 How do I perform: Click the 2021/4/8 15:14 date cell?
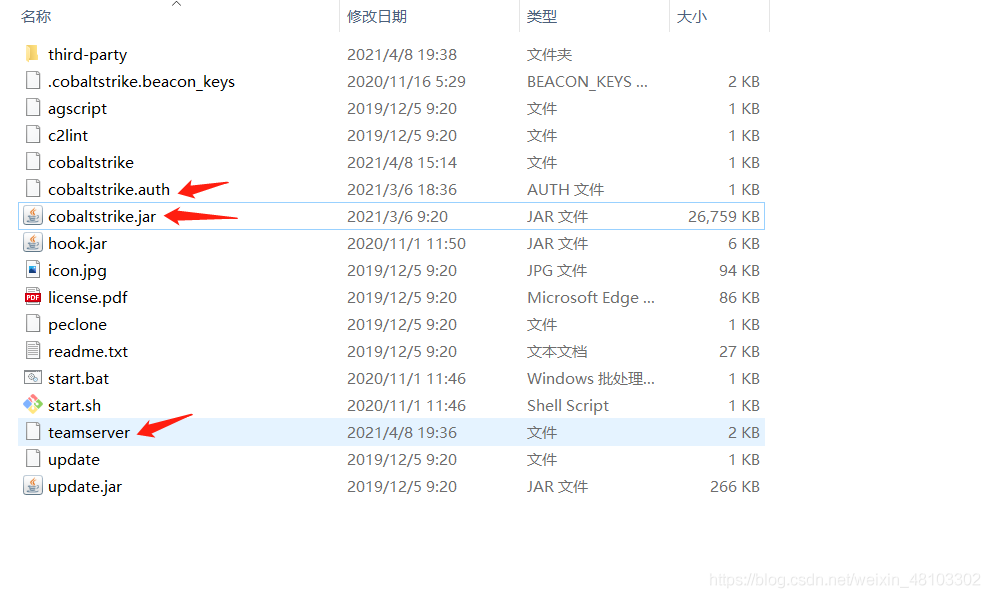click(402, 163)
